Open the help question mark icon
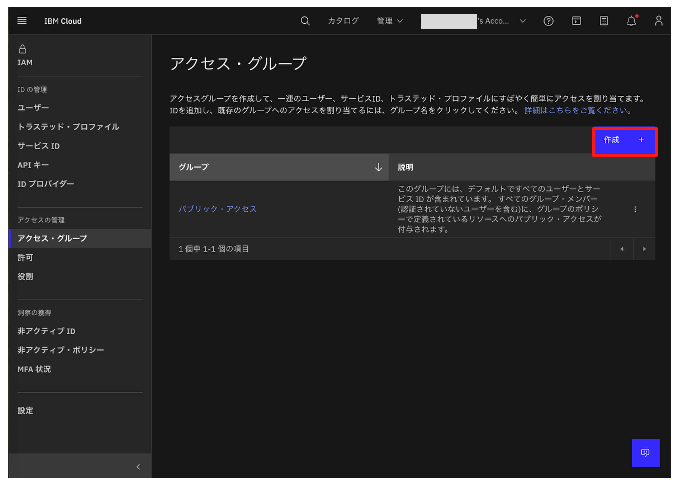678x485 pixels. click(x=548, y=20)
